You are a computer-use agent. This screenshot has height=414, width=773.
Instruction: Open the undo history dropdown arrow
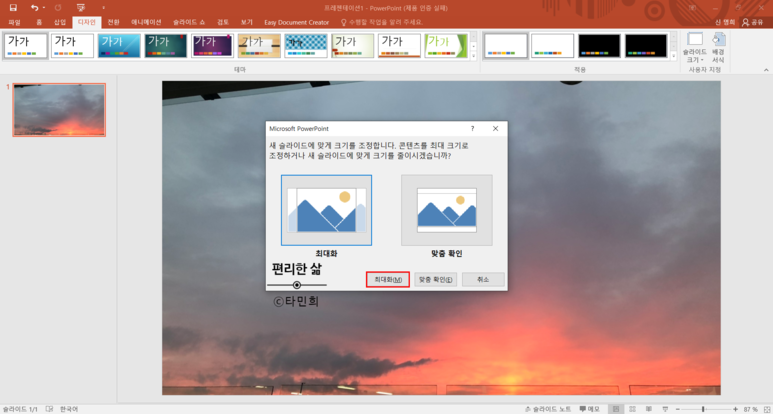click(x=43, y=8)
